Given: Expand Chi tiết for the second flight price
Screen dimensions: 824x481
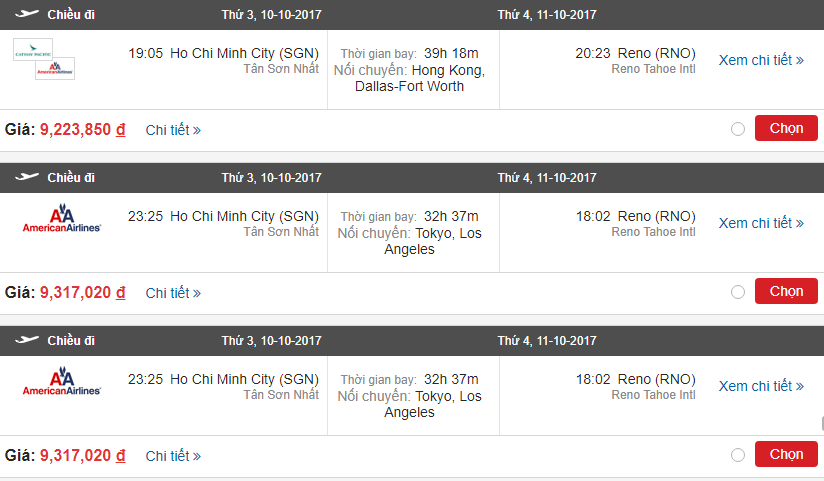Looking at the screenshot, I should 173,293.
